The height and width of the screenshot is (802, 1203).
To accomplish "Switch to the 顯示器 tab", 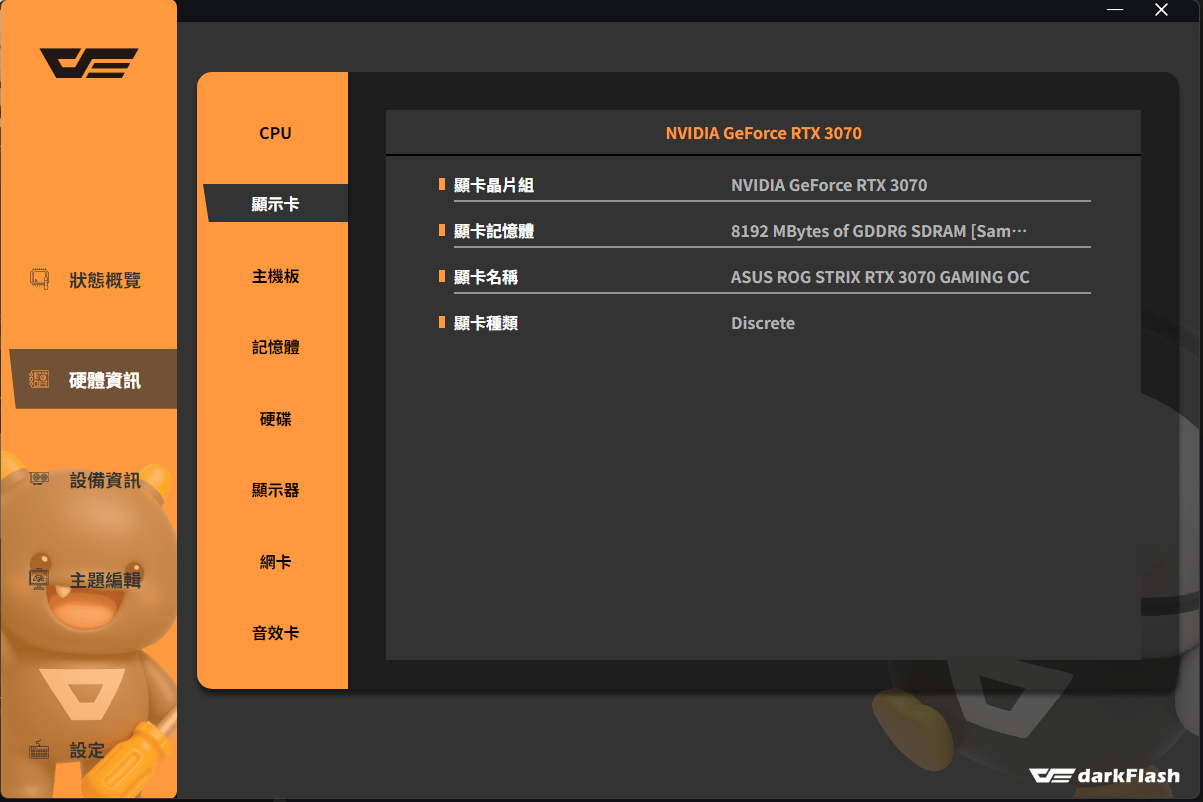I will [x=275, y=490].
